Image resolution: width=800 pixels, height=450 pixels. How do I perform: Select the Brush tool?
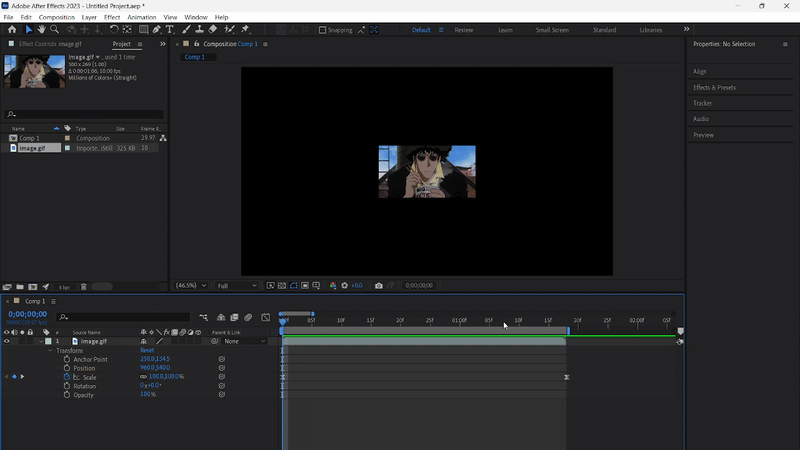186,30
